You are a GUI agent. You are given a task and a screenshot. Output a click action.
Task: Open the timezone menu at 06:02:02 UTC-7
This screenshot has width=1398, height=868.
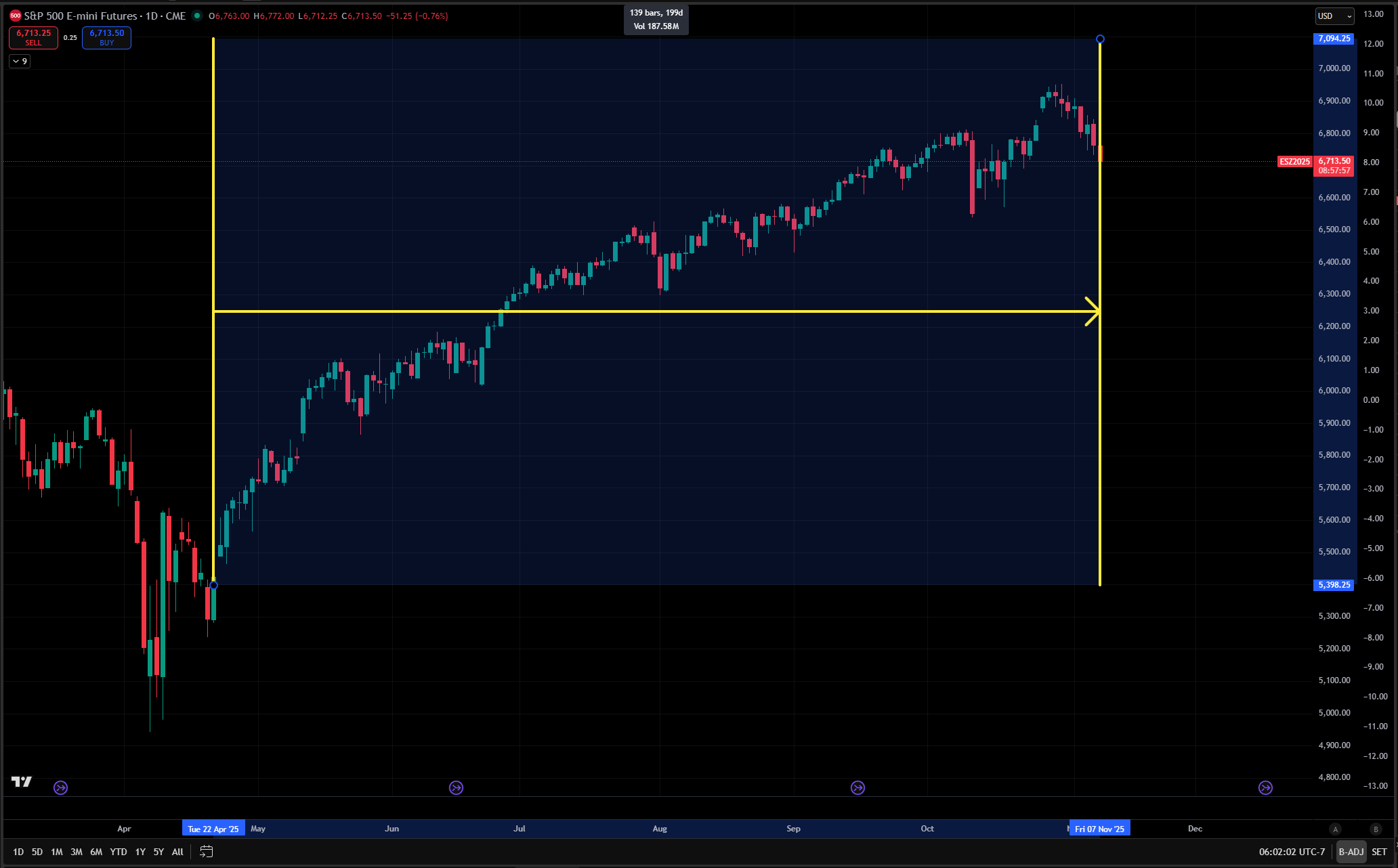click(x=1292, y=852)
